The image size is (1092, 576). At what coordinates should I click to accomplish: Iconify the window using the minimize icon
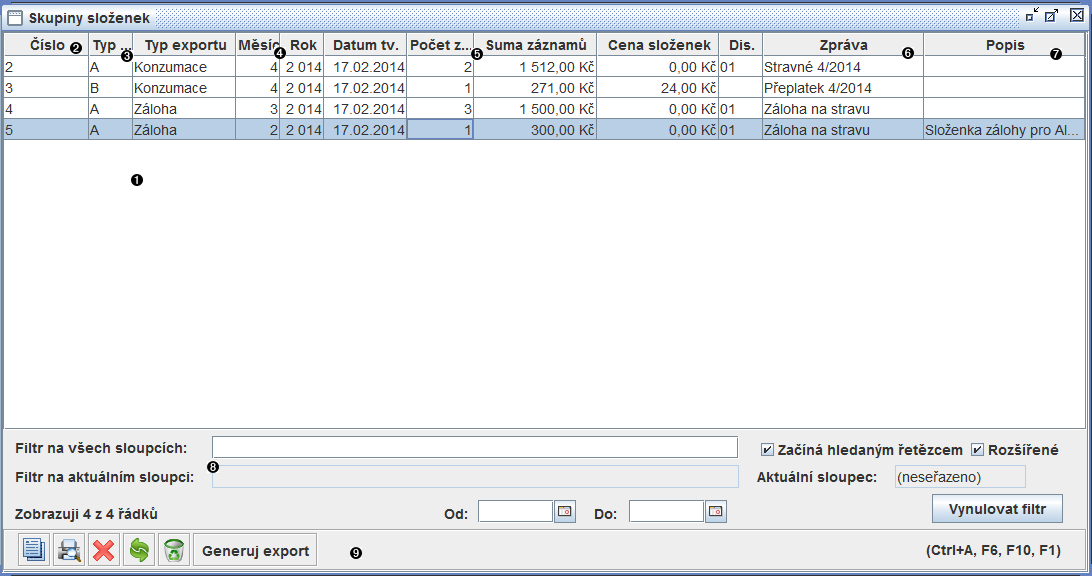point(1031,16)
